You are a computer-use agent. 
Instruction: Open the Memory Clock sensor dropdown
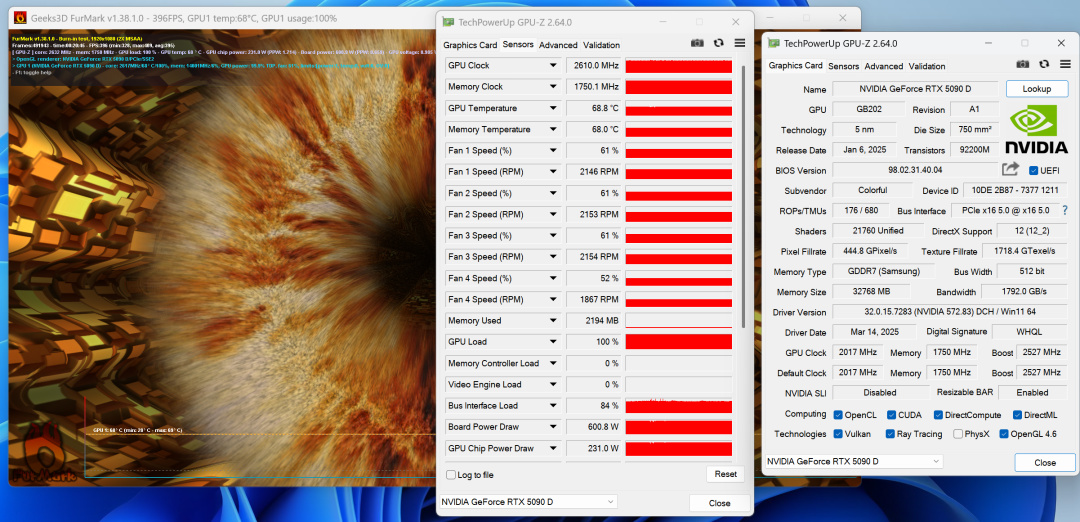[x=552, y=87]
